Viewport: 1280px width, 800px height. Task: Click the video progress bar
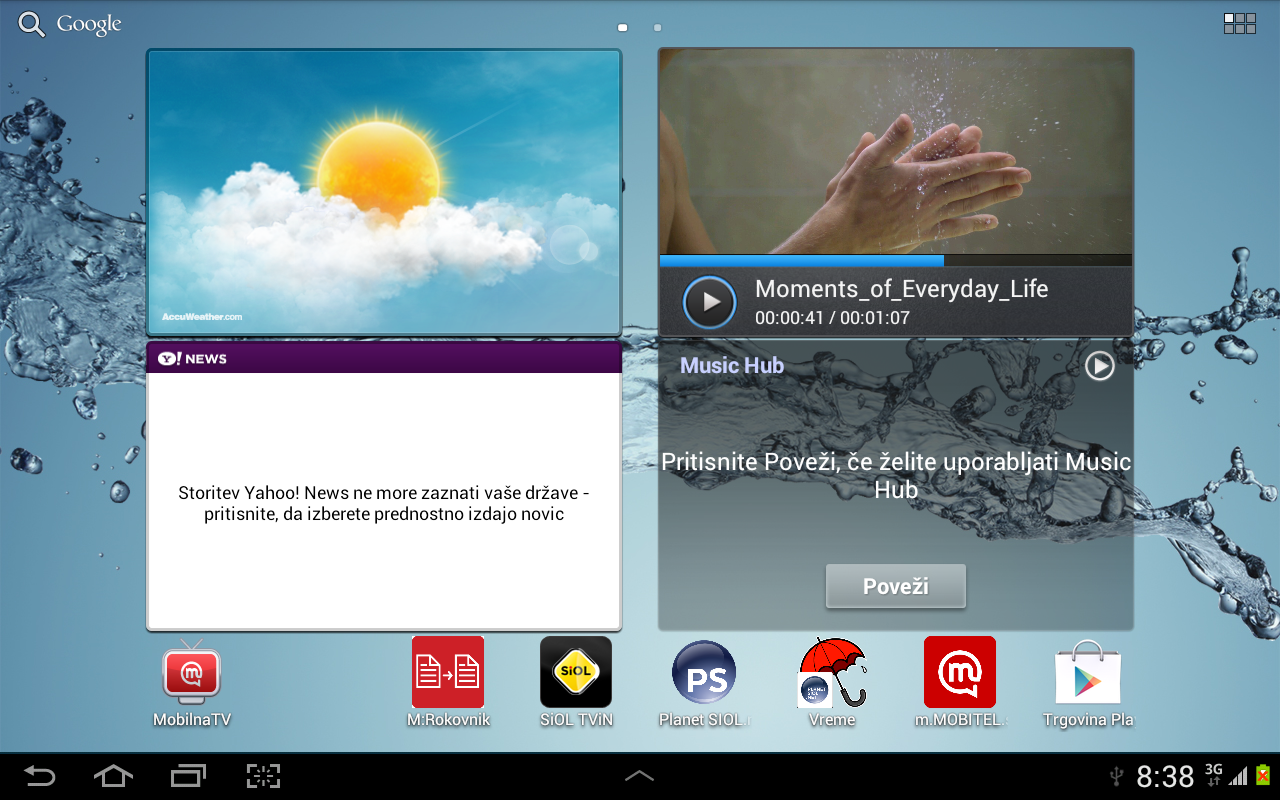[x=896, y=261]
